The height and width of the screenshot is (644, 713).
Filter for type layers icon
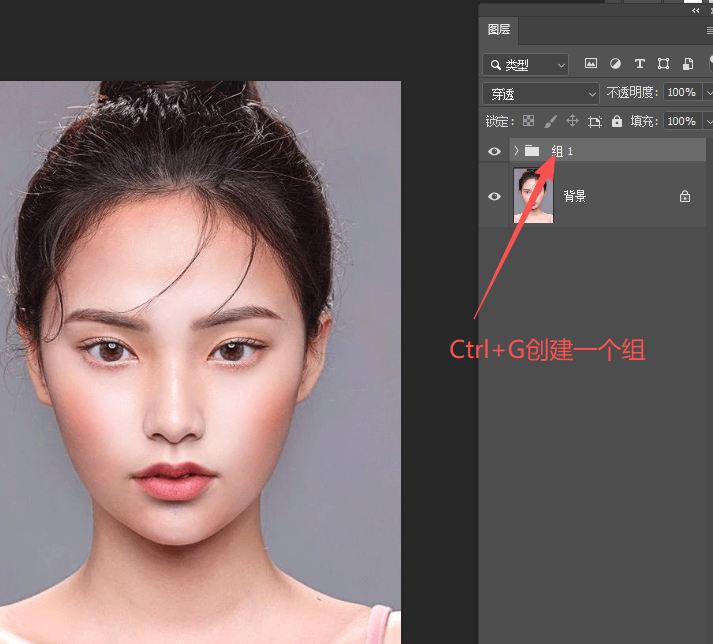[640, 63]
